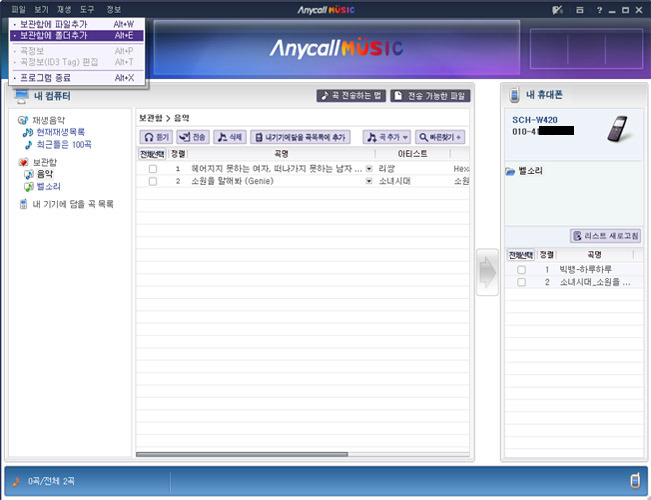
Task: Open the 도구 menu
Action: [87, 9]
